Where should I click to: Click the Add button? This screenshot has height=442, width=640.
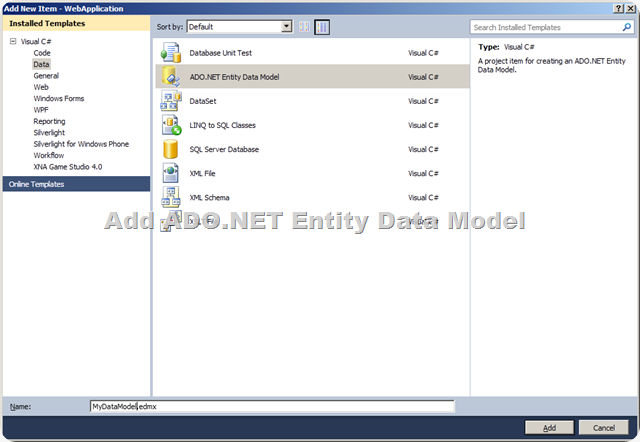pos(549,428)
